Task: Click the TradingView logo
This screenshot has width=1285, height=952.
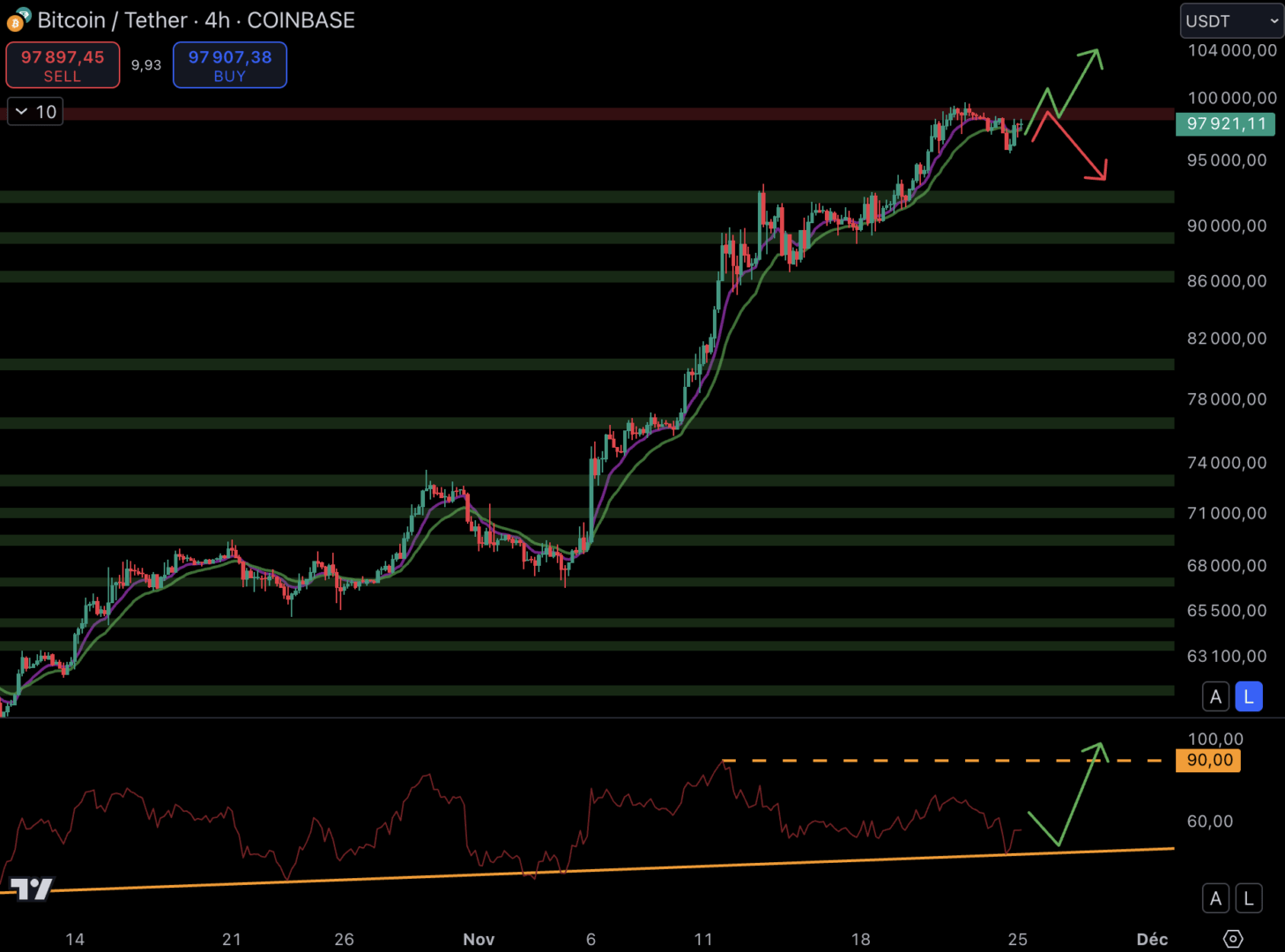Action: coord(32,889)
